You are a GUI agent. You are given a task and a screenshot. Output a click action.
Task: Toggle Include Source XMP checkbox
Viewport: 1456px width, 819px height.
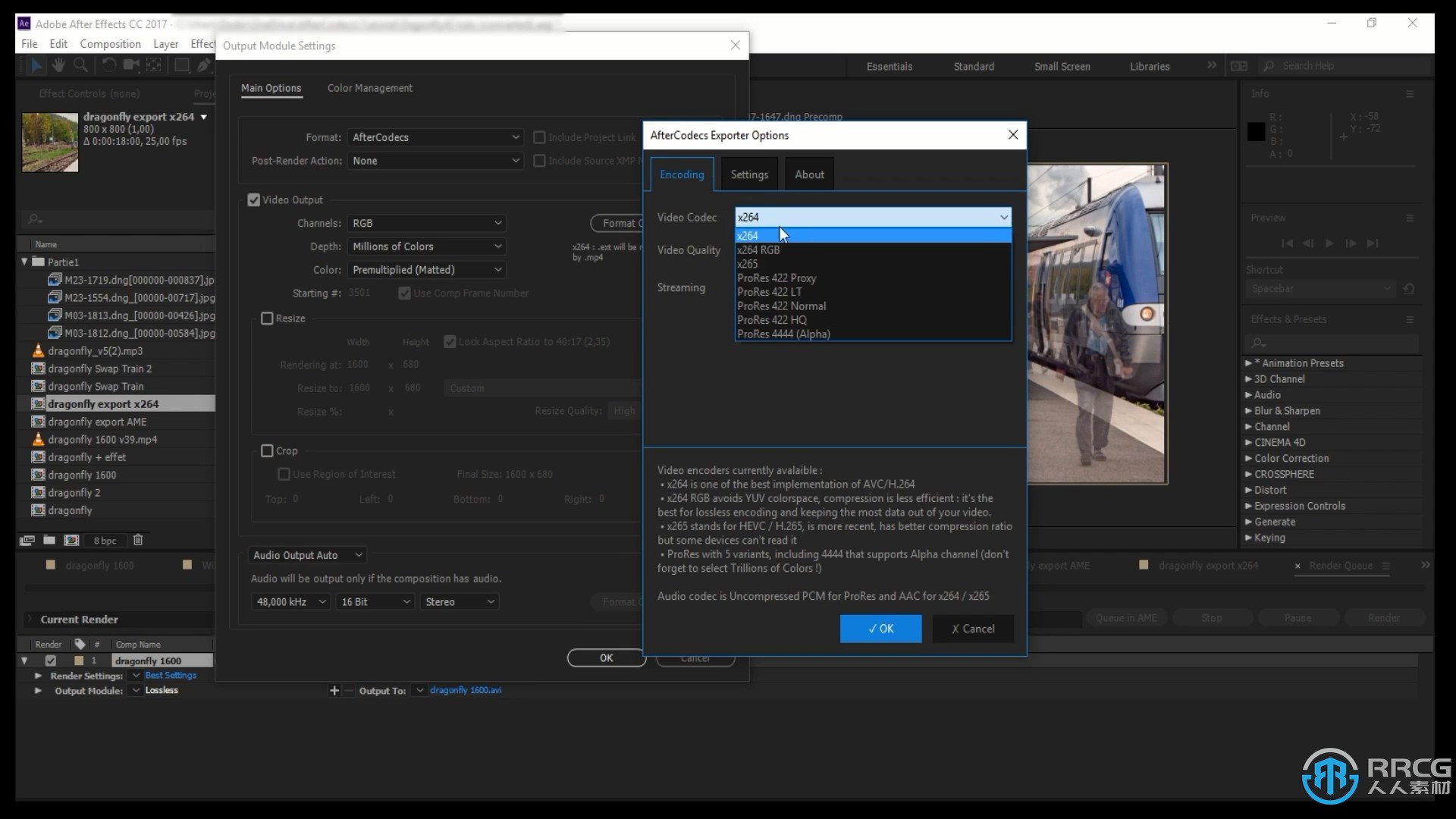(540, 161)
